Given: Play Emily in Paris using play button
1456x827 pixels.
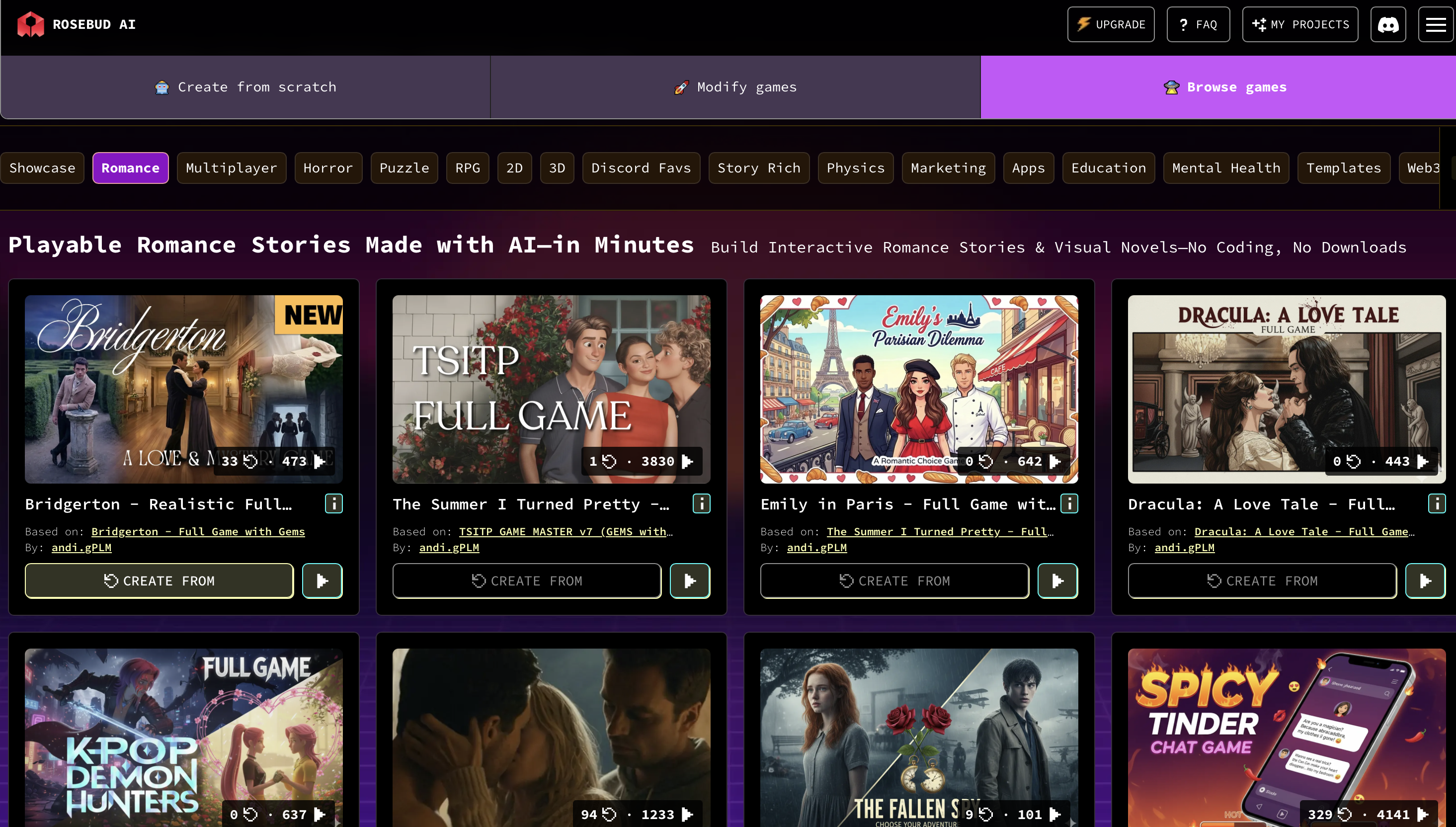Looking at the screenshot, I should pyautogui.click(x=1057, y=580).
